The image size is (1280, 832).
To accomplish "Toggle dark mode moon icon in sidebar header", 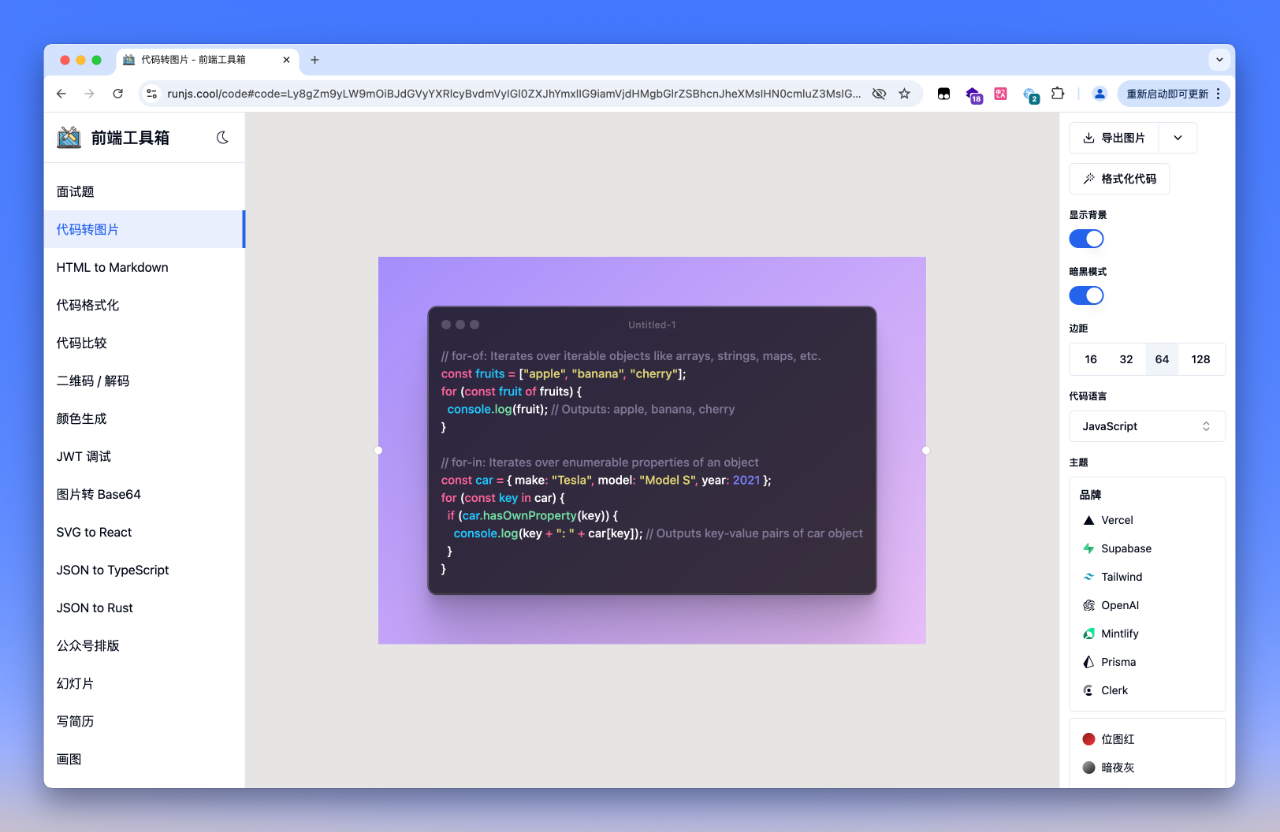I will click(x=223, y=137).
